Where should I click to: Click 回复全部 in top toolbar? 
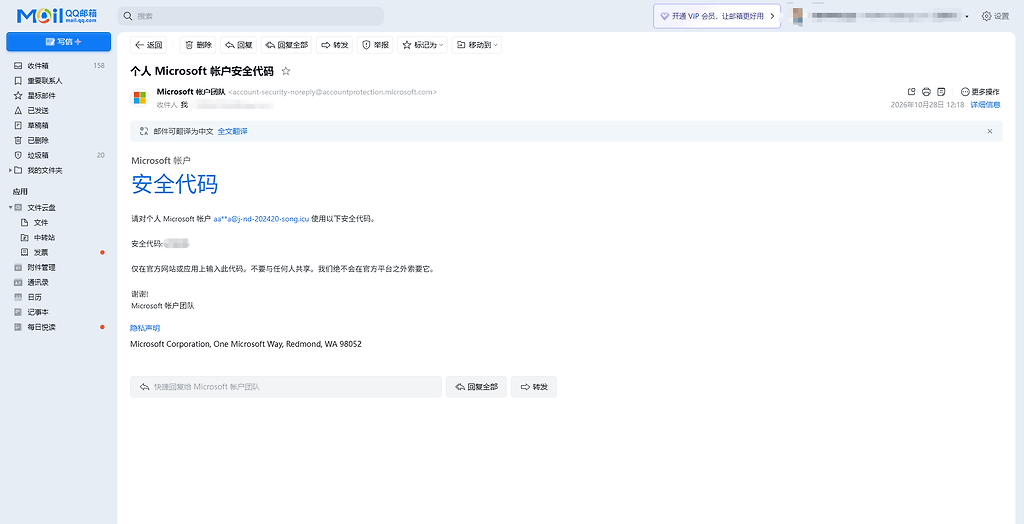[x=287, y=45]
